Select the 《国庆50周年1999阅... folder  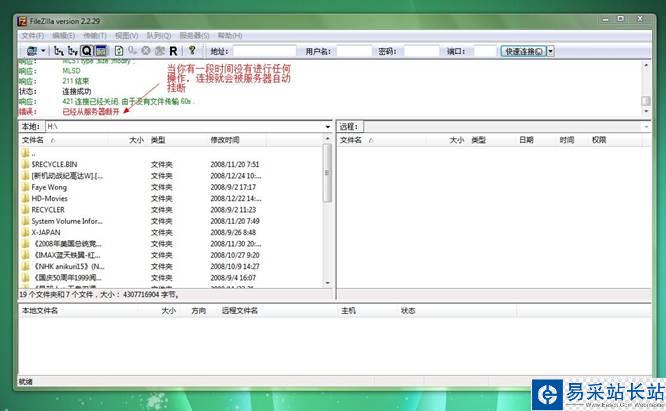(x=67, y=278)
